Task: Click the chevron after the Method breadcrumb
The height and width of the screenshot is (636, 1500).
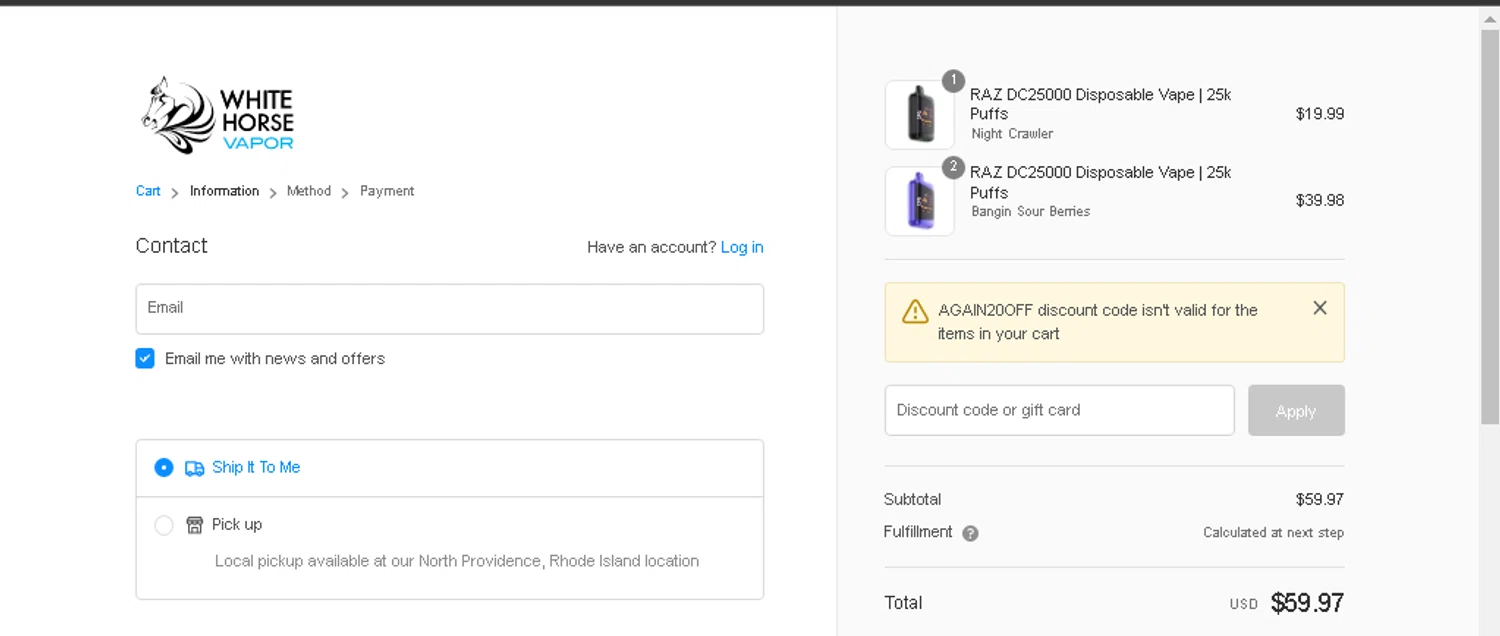Action: click(345, 192)
